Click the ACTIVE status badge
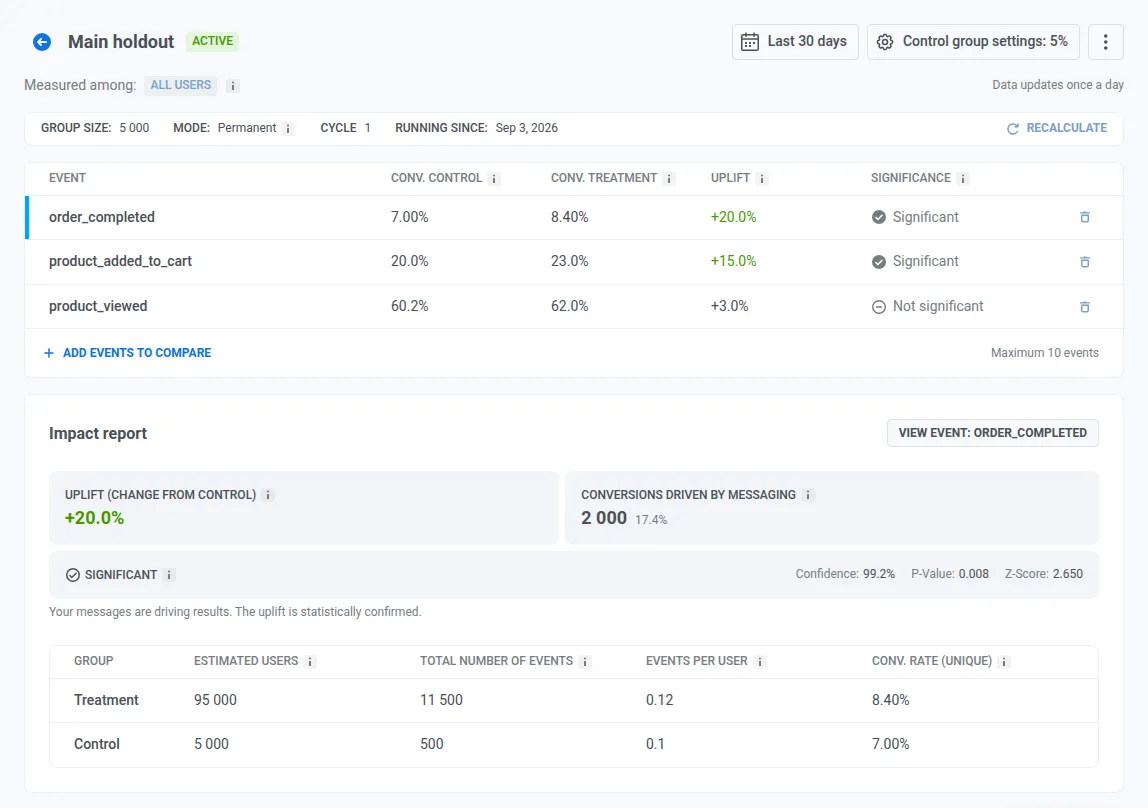 (212, 41)
